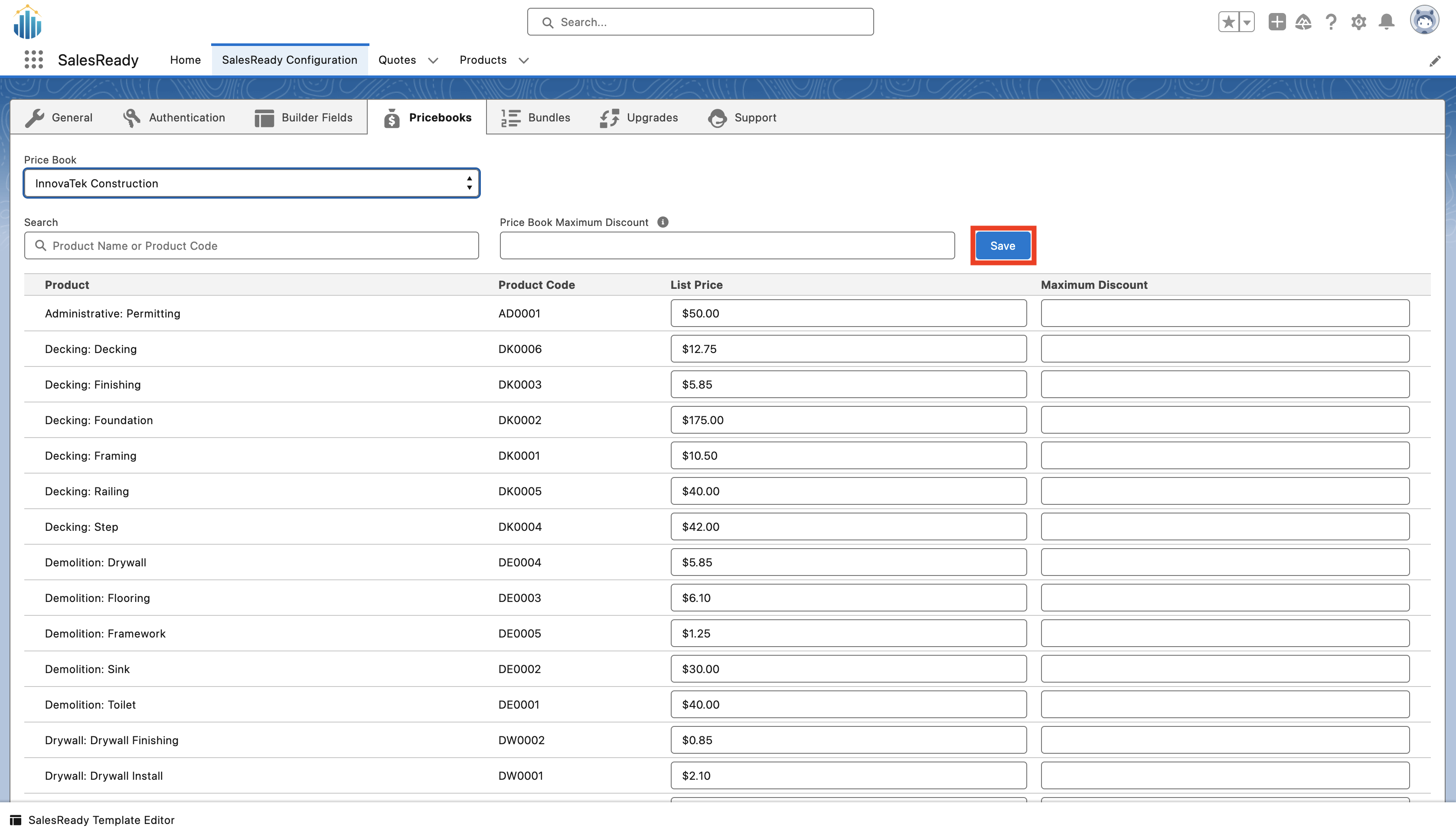Click the info icon beside Maximum Discount
The width and height of the screenshot is (1456, 837).
coord(663,222)
